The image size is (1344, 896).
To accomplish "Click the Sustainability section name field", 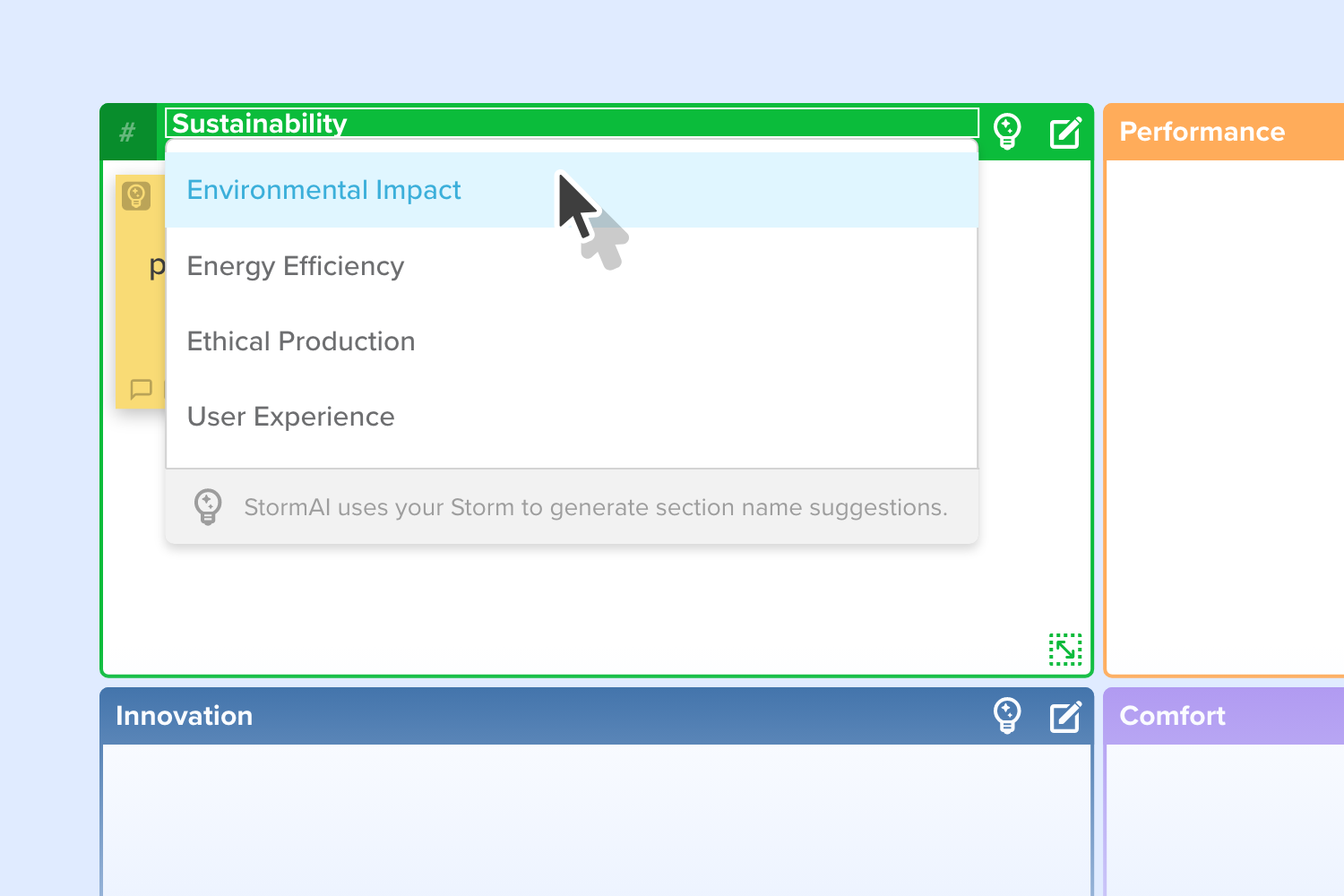I will point(572,123).
